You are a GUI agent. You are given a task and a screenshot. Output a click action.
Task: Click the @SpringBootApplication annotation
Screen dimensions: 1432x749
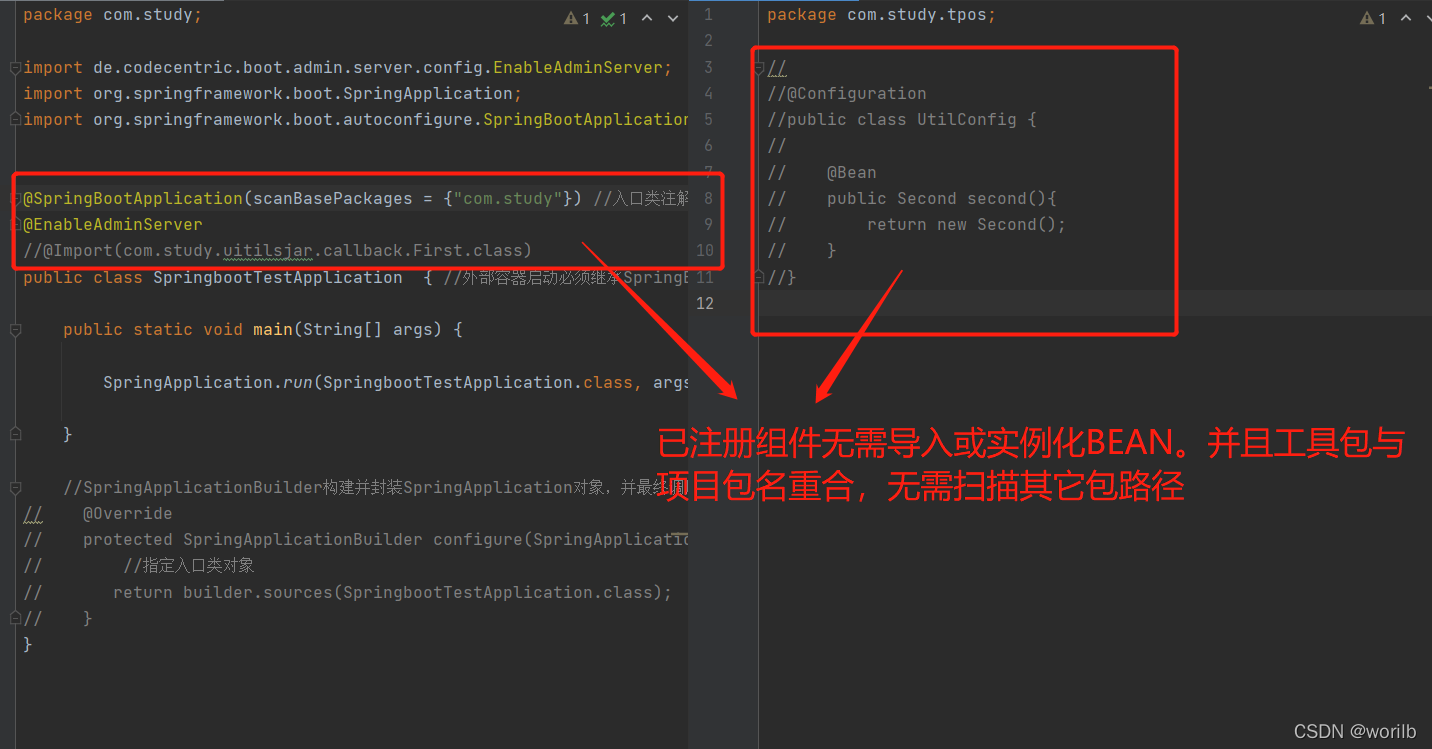133,198
